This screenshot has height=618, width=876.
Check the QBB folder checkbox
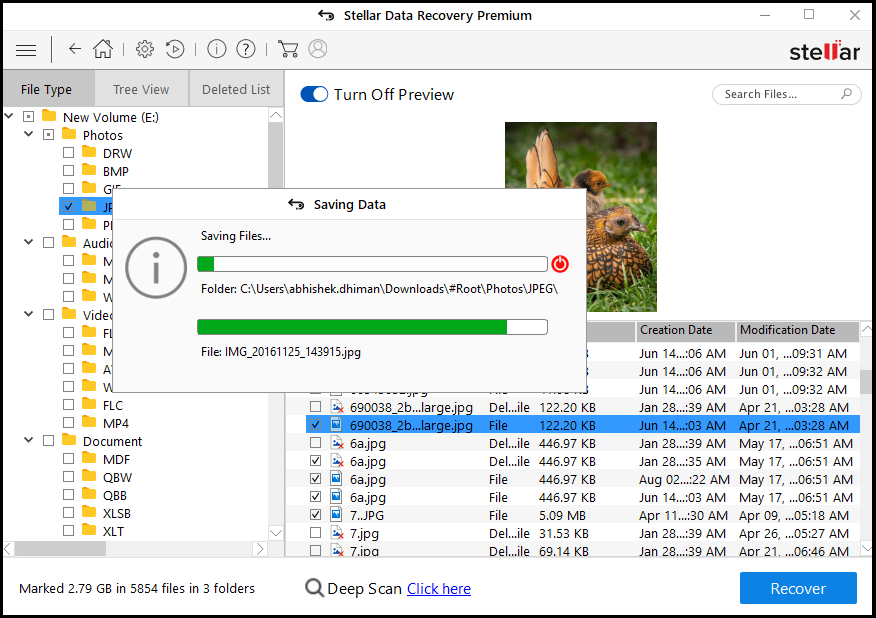point(68,495)
